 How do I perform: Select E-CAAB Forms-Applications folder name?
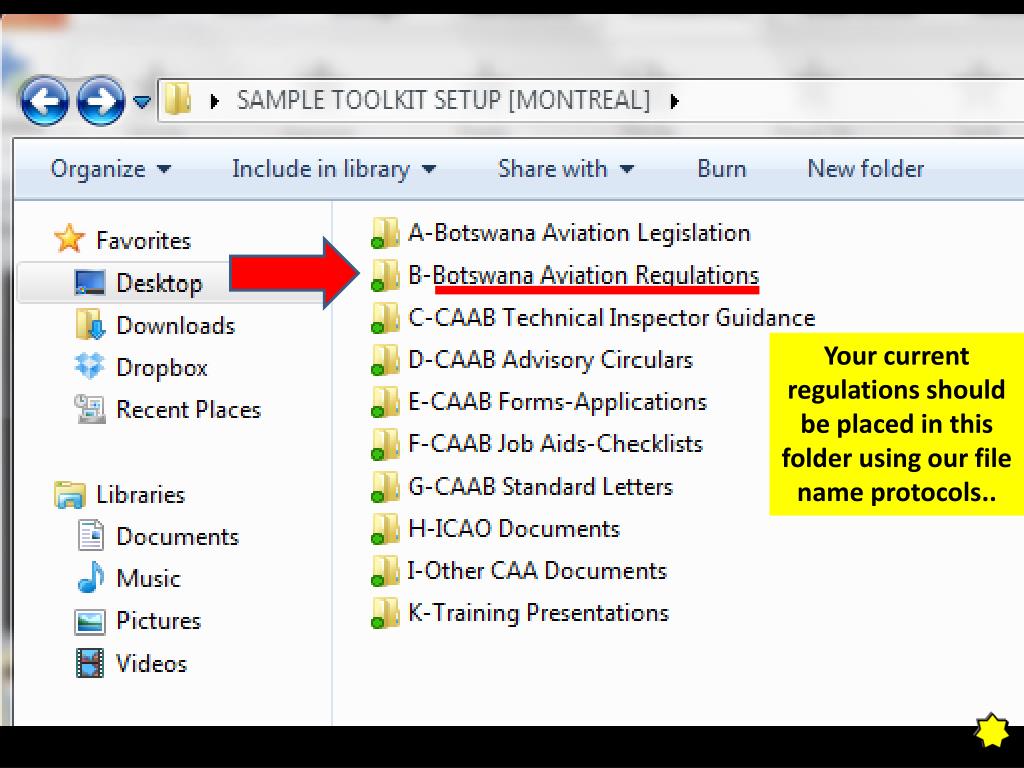(x=558, y=402)
